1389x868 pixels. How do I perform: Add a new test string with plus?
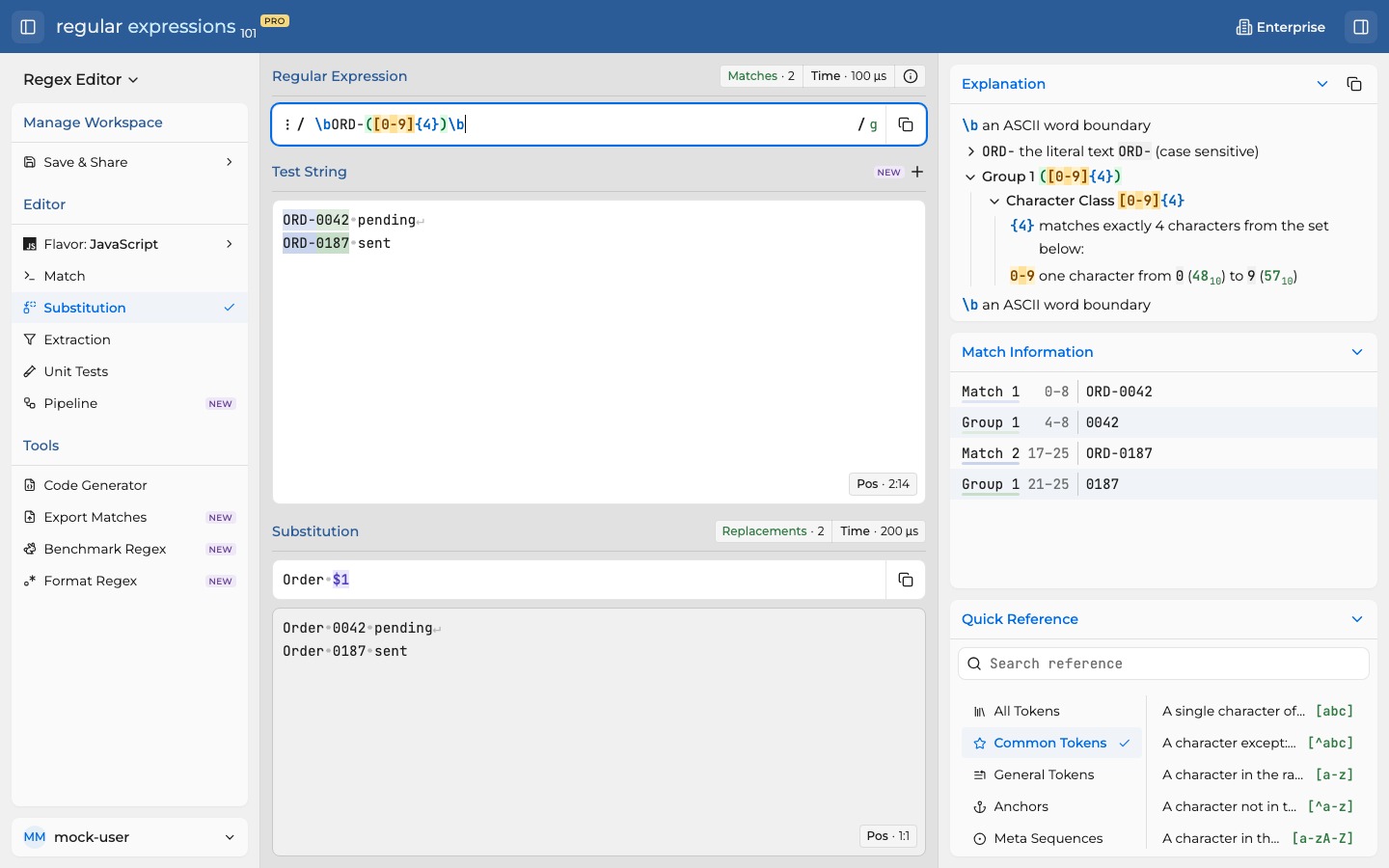click(917, 172)
